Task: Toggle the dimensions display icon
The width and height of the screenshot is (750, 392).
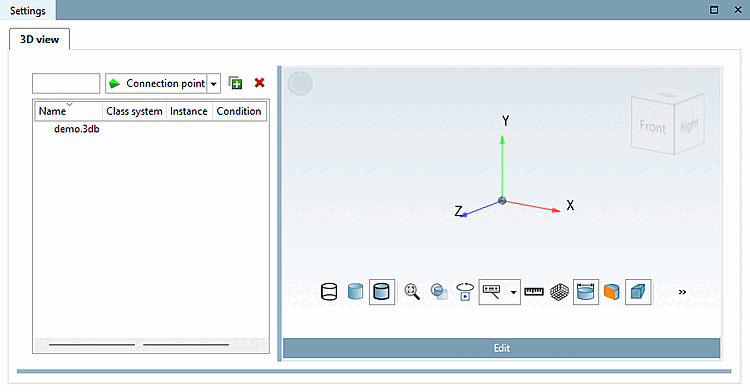Action: click(x=586, y=292)
